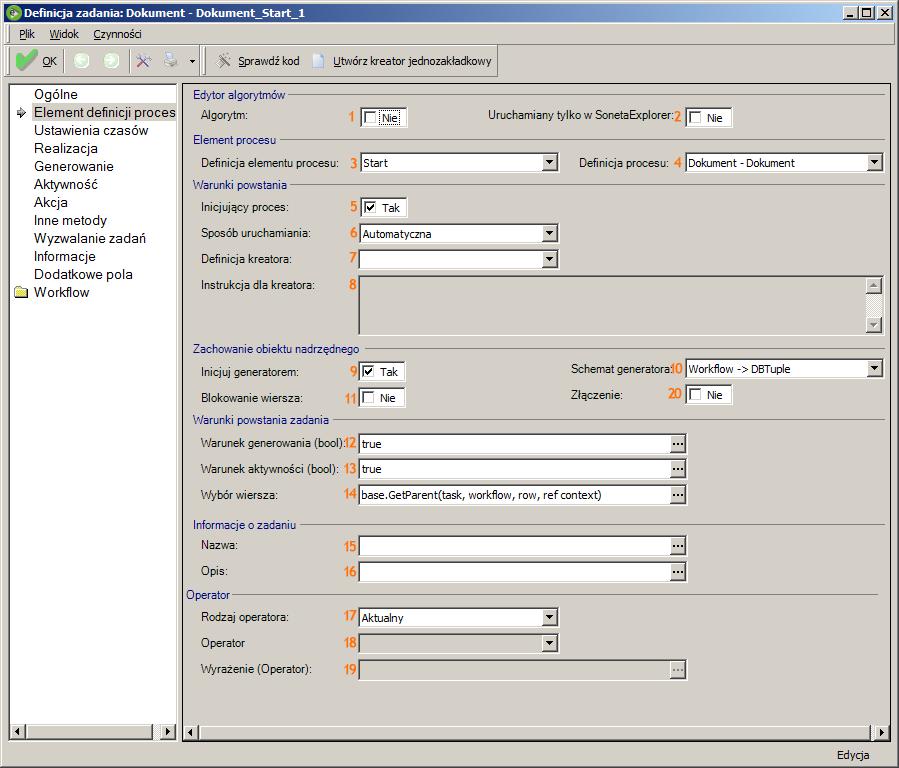Go forward with the green right arrow icon

tap(111, 61)
